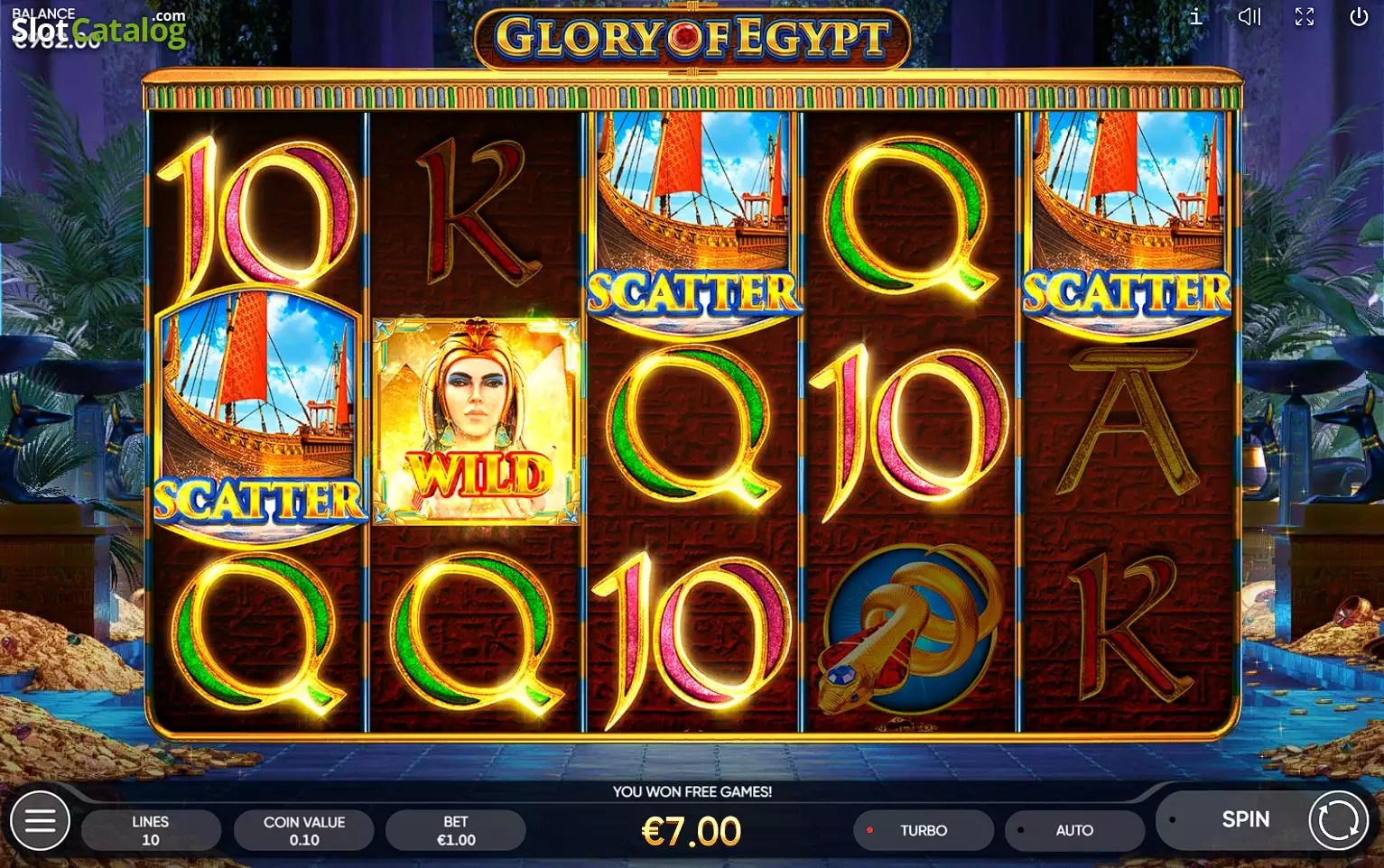Click the Glory of Egypt logo
Image resolution: width=1384 pixels, height=868 pixels.
coord(692,38)
